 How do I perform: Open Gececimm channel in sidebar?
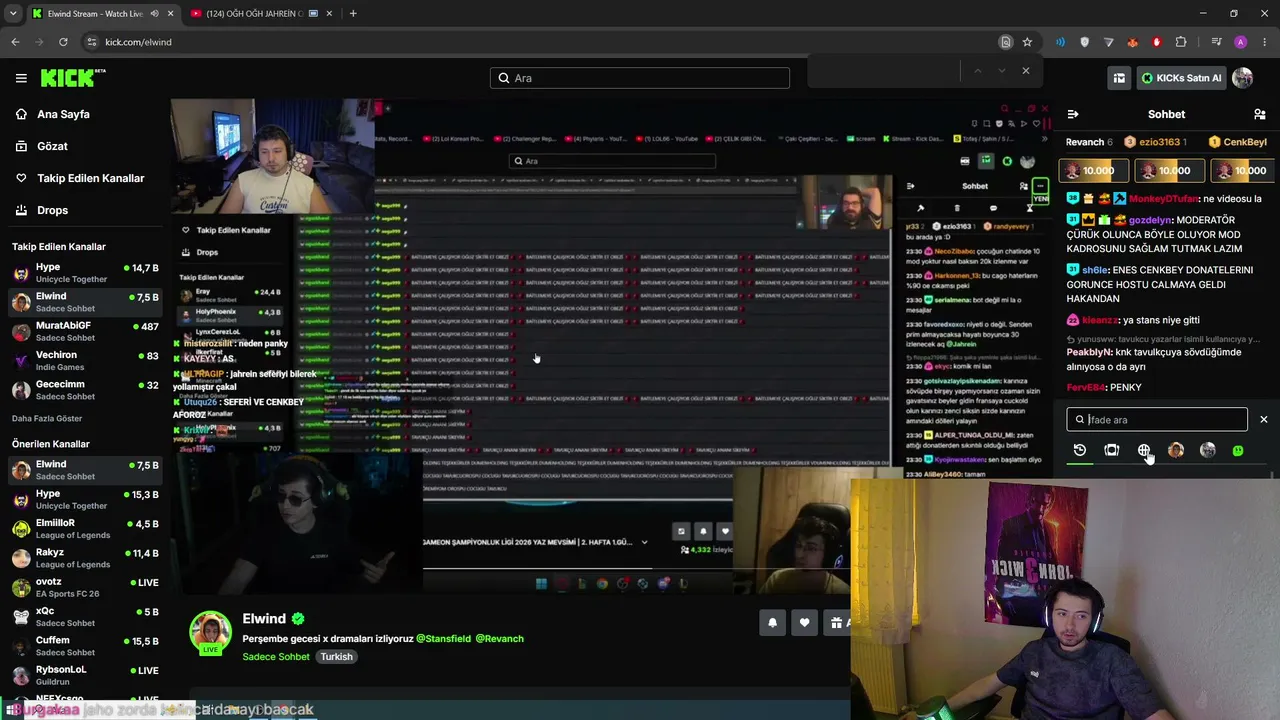[x=85, y=389]
